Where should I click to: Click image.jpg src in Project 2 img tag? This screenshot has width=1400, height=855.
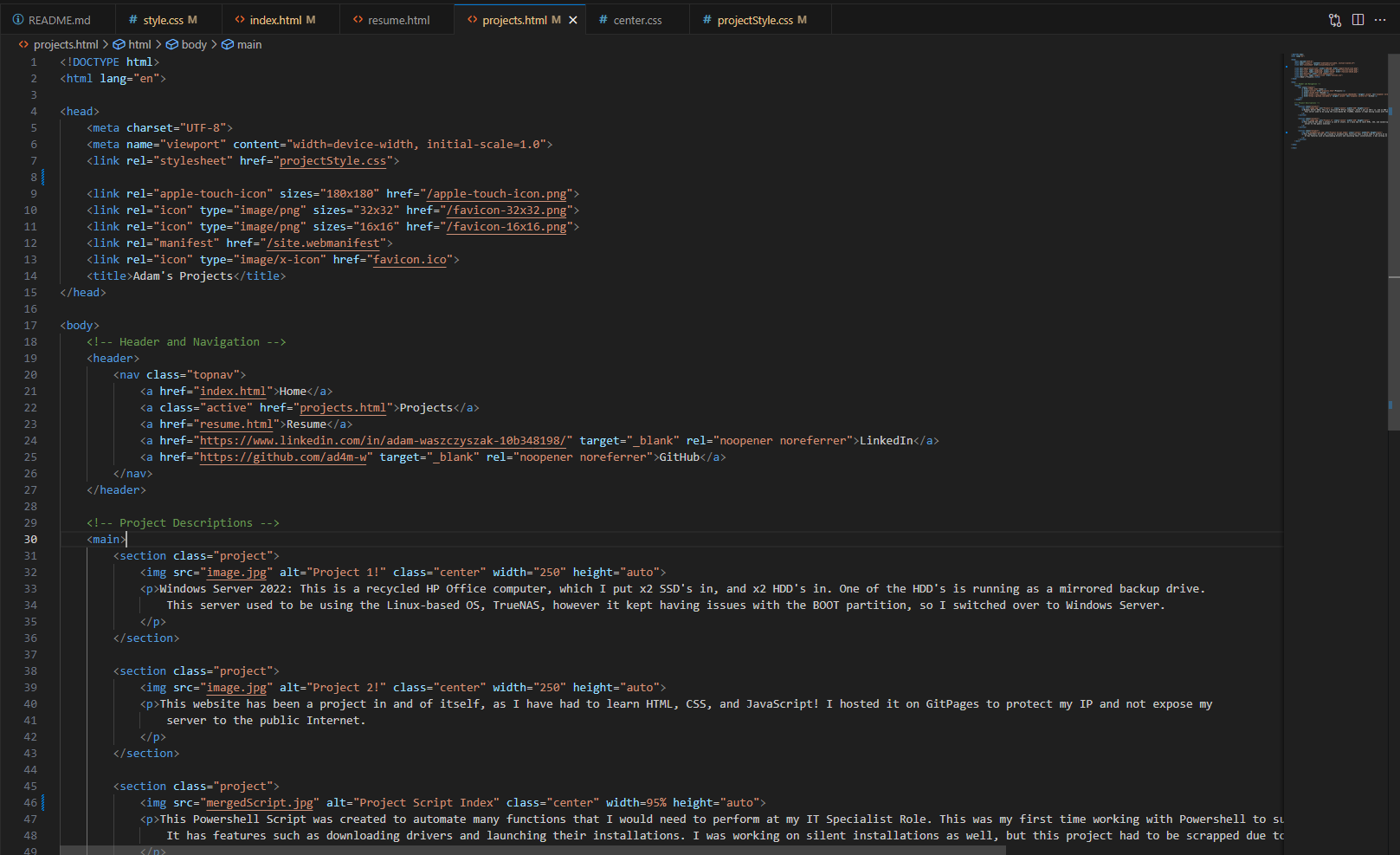coord(236,687)
